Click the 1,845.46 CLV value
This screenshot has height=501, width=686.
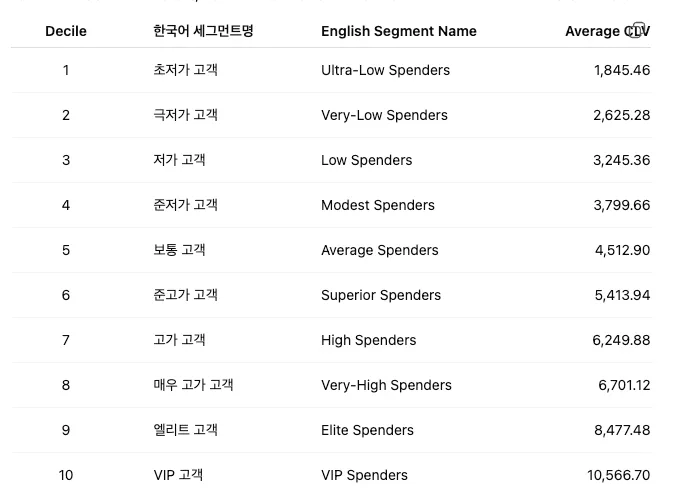[x=621, y=70]
